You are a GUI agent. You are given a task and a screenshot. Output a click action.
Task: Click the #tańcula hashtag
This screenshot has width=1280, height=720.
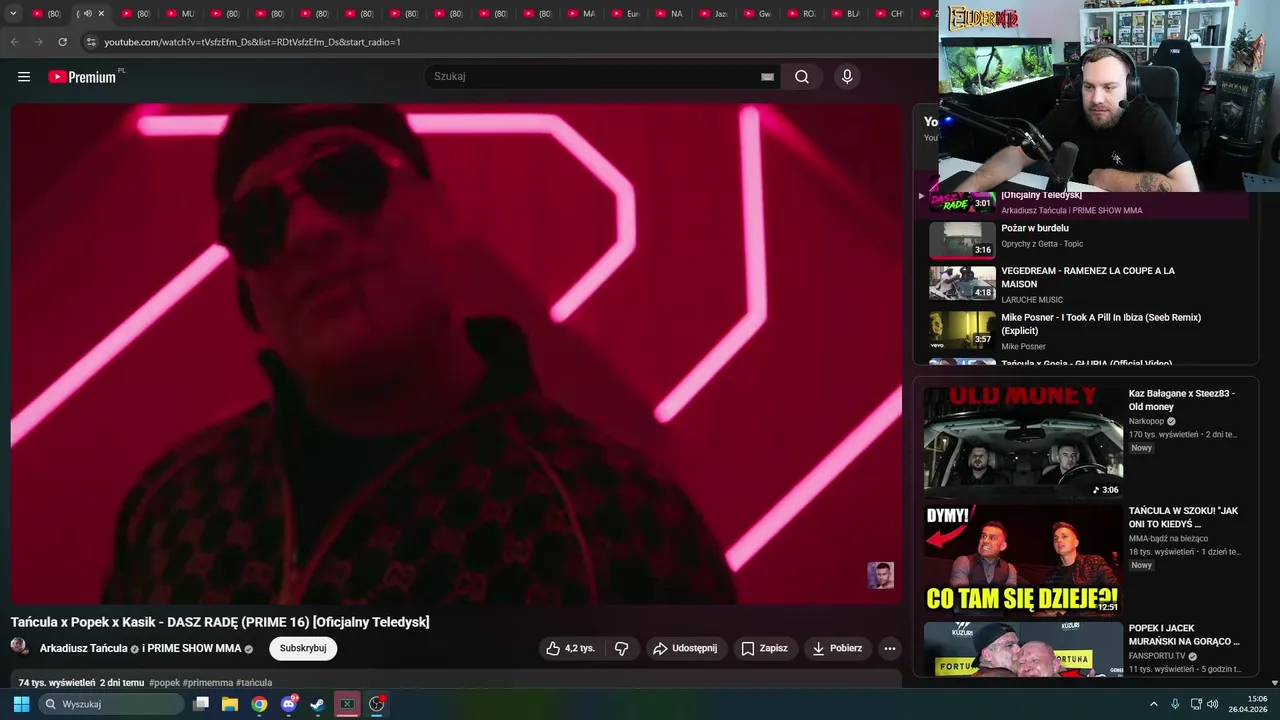tap(254, 683)
